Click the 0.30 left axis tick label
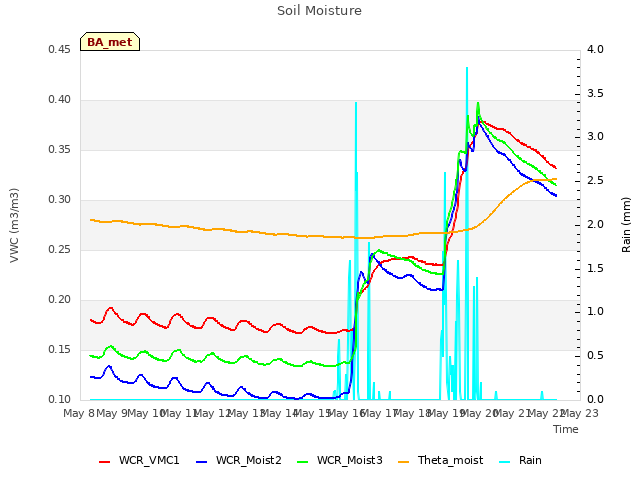The height and width of the screenshot is (480, 640). pyautogui.click(x=59, y=200)
